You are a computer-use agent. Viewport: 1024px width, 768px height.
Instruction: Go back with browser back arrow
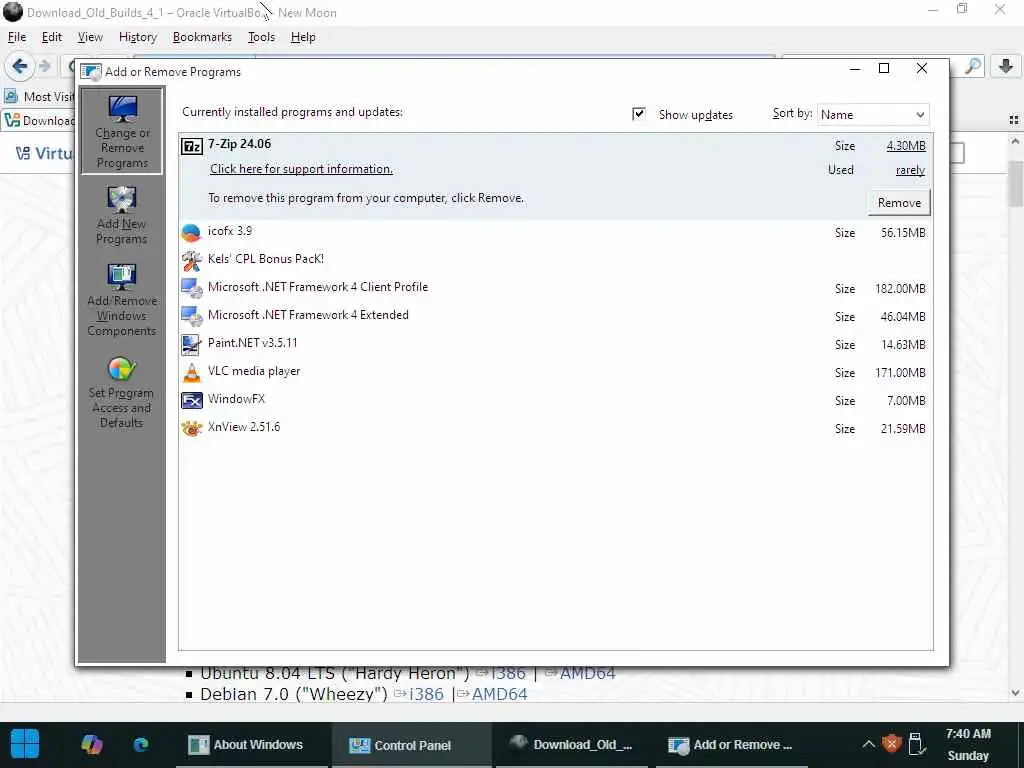[20, 66]
